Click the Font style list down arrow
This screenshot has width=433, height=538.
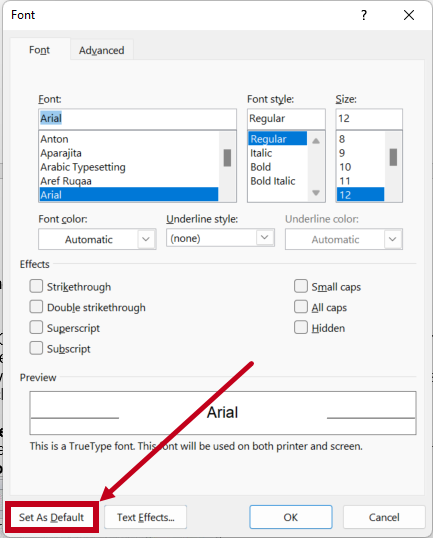click(x=316, y=193)
